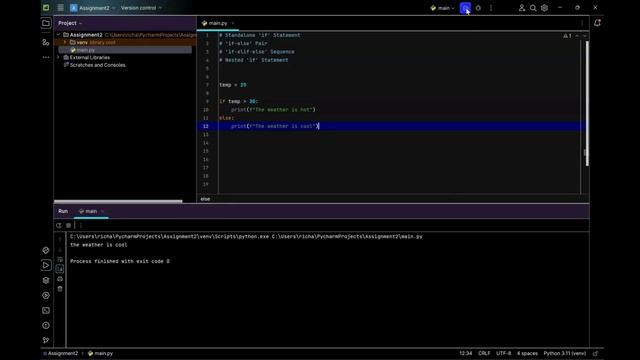Viewport: 640px width, 360px height.
Task: Click 'temp = 25' on line 7
Action: pos(233,85)
